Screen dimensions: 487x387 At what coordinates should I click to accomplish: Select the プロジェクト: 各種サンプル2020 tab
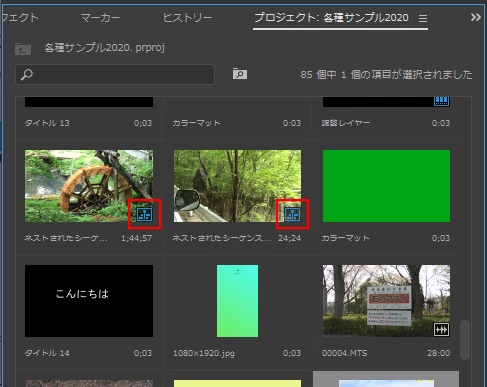pyautogui.click(x=331, y=17)
